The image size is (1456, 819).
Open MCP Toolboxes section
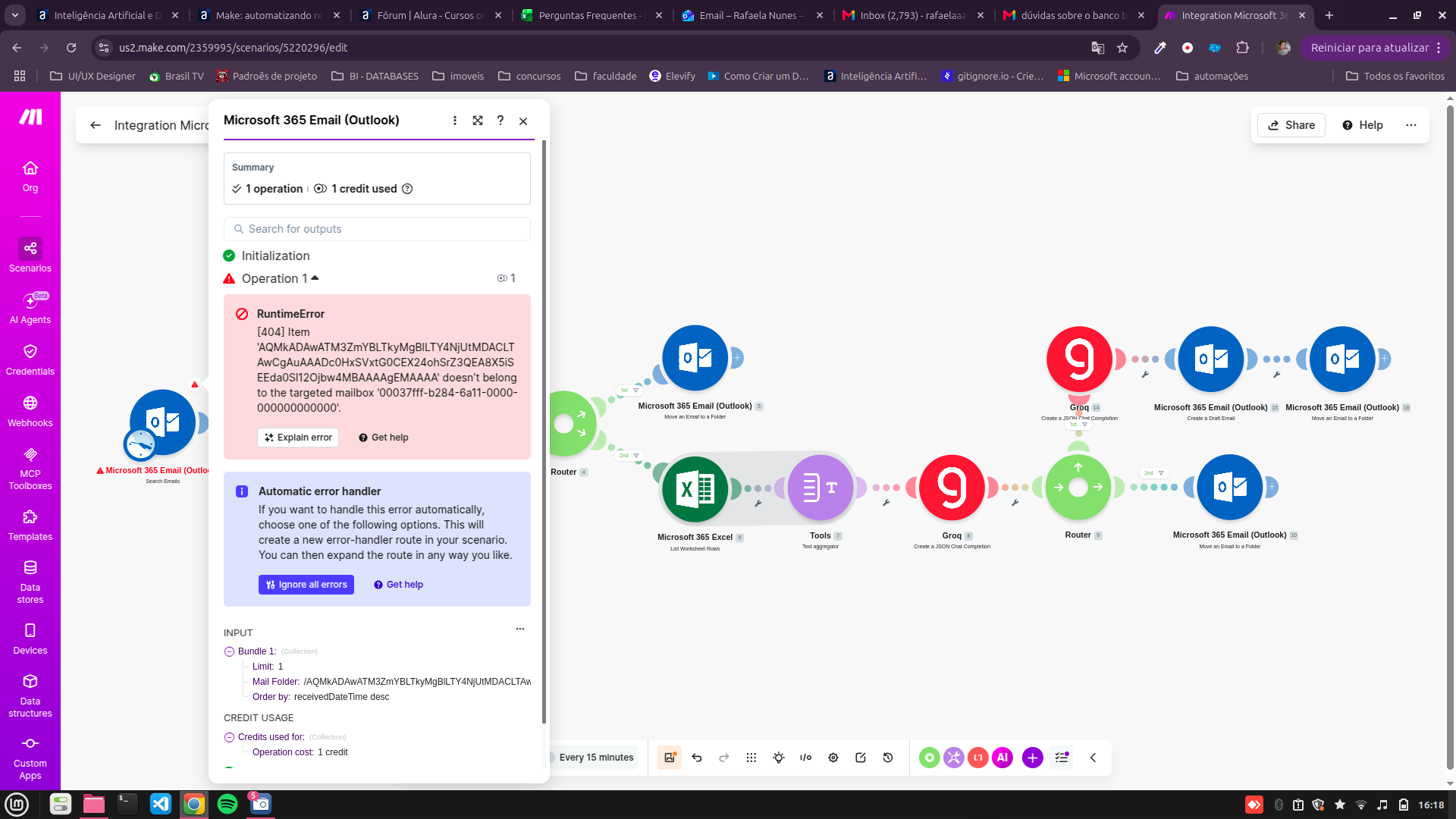pos(30,468)
